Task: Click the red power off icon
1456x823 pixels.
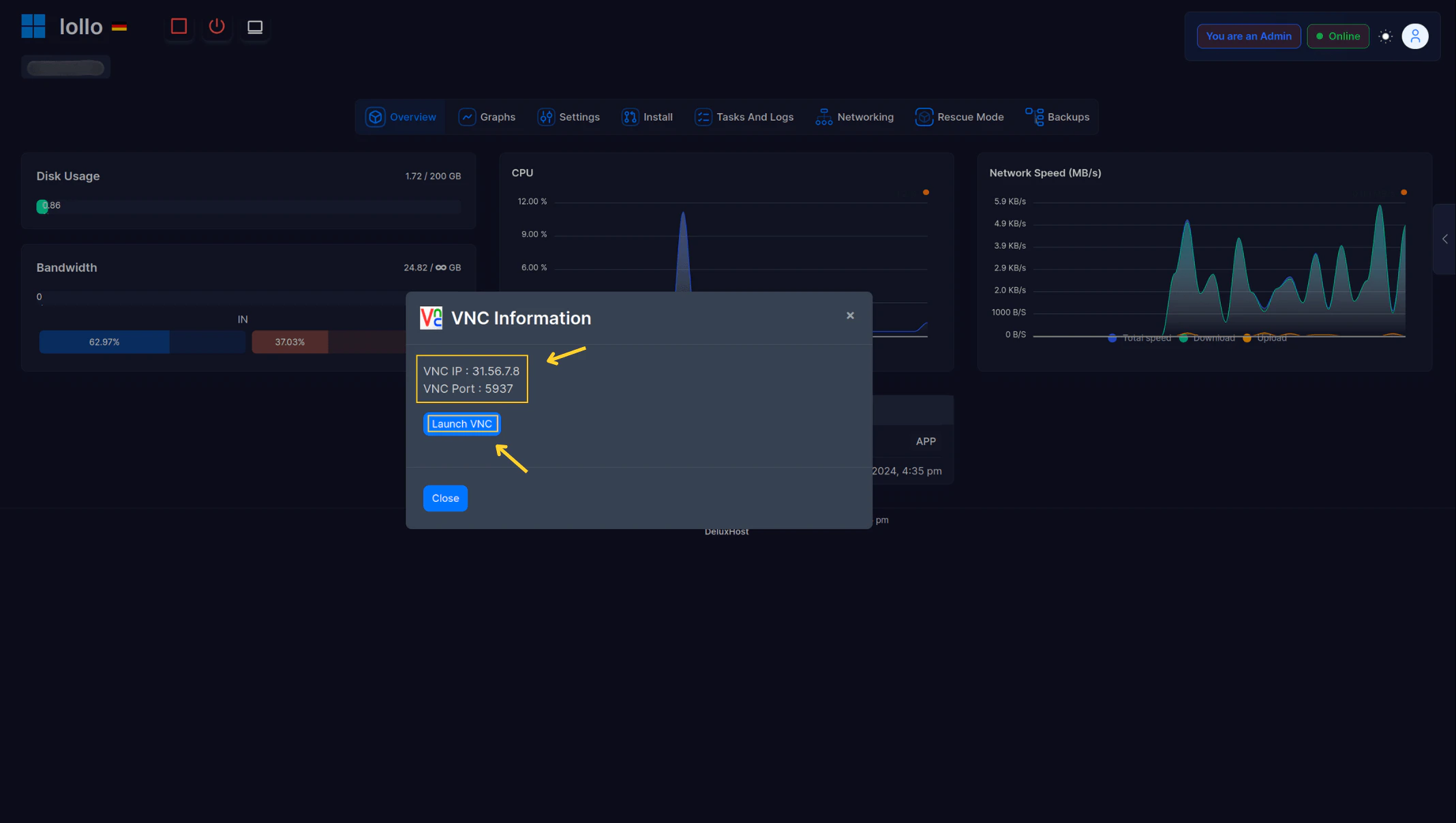Action: point(217,27)
